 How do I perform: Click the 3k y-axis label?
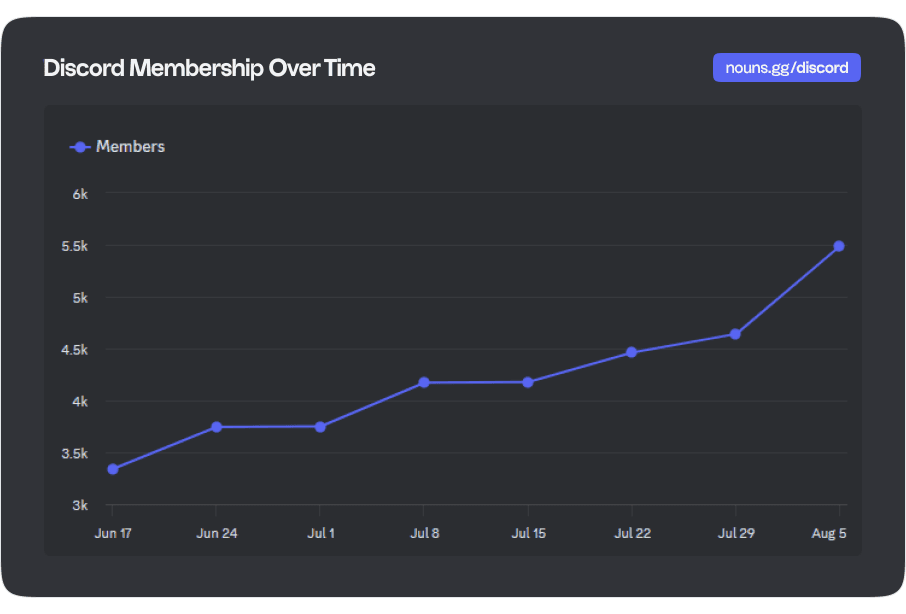click(x=81, y=505)
